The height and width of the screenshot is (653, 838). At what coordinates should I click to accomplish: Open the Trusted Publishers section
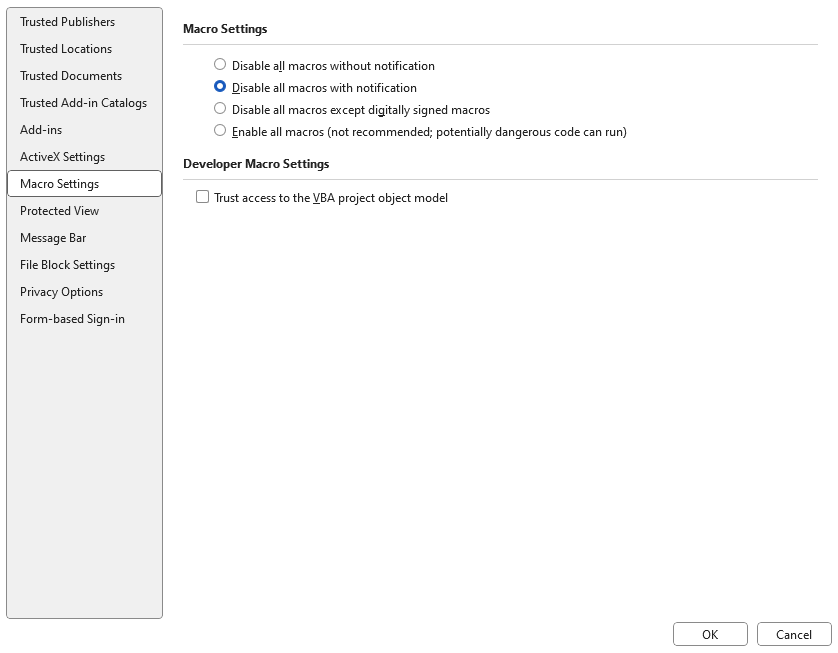(67, 22)
